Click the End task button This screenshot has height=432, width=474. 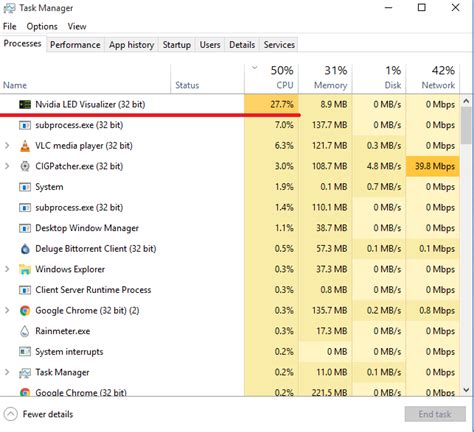435,414
